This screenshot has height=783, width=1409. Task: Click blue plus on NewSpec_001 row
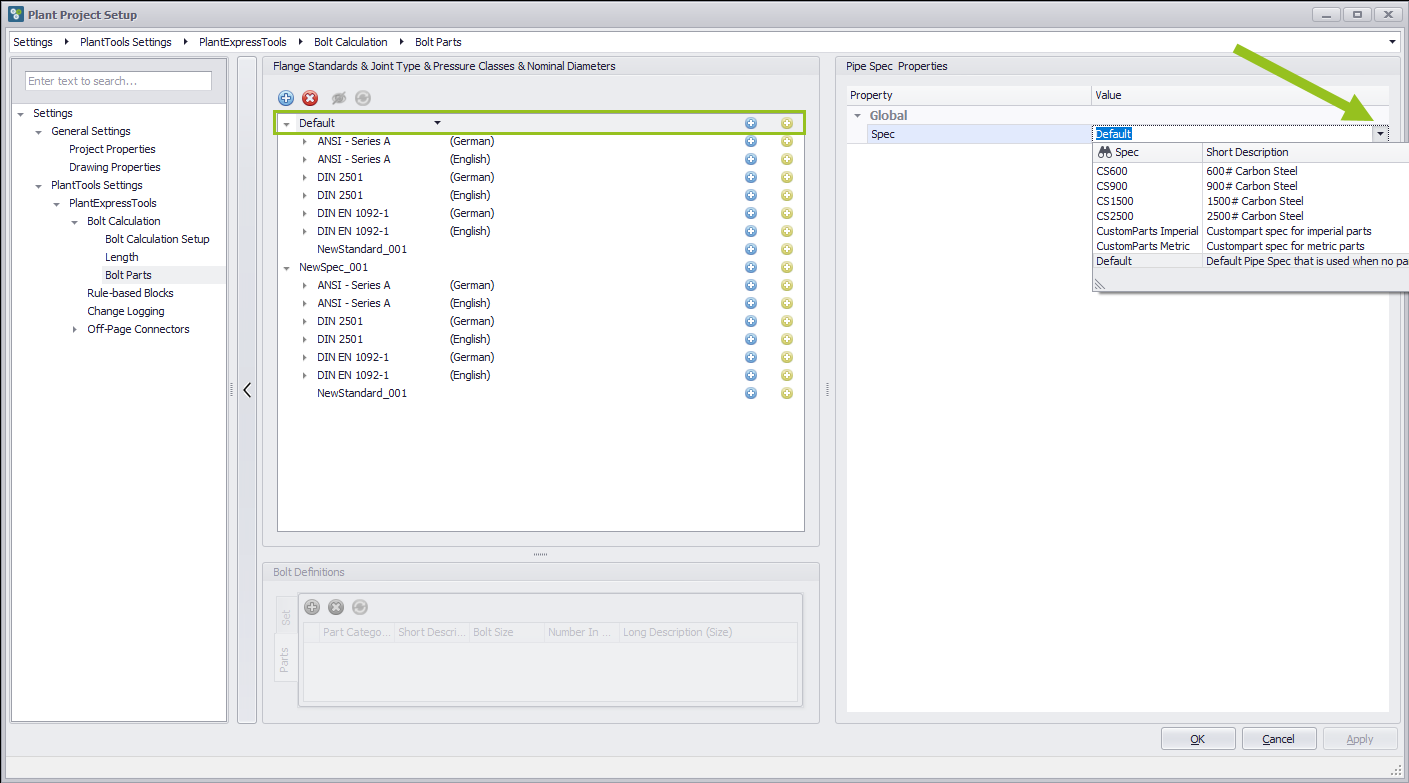(x=751, y=267)
